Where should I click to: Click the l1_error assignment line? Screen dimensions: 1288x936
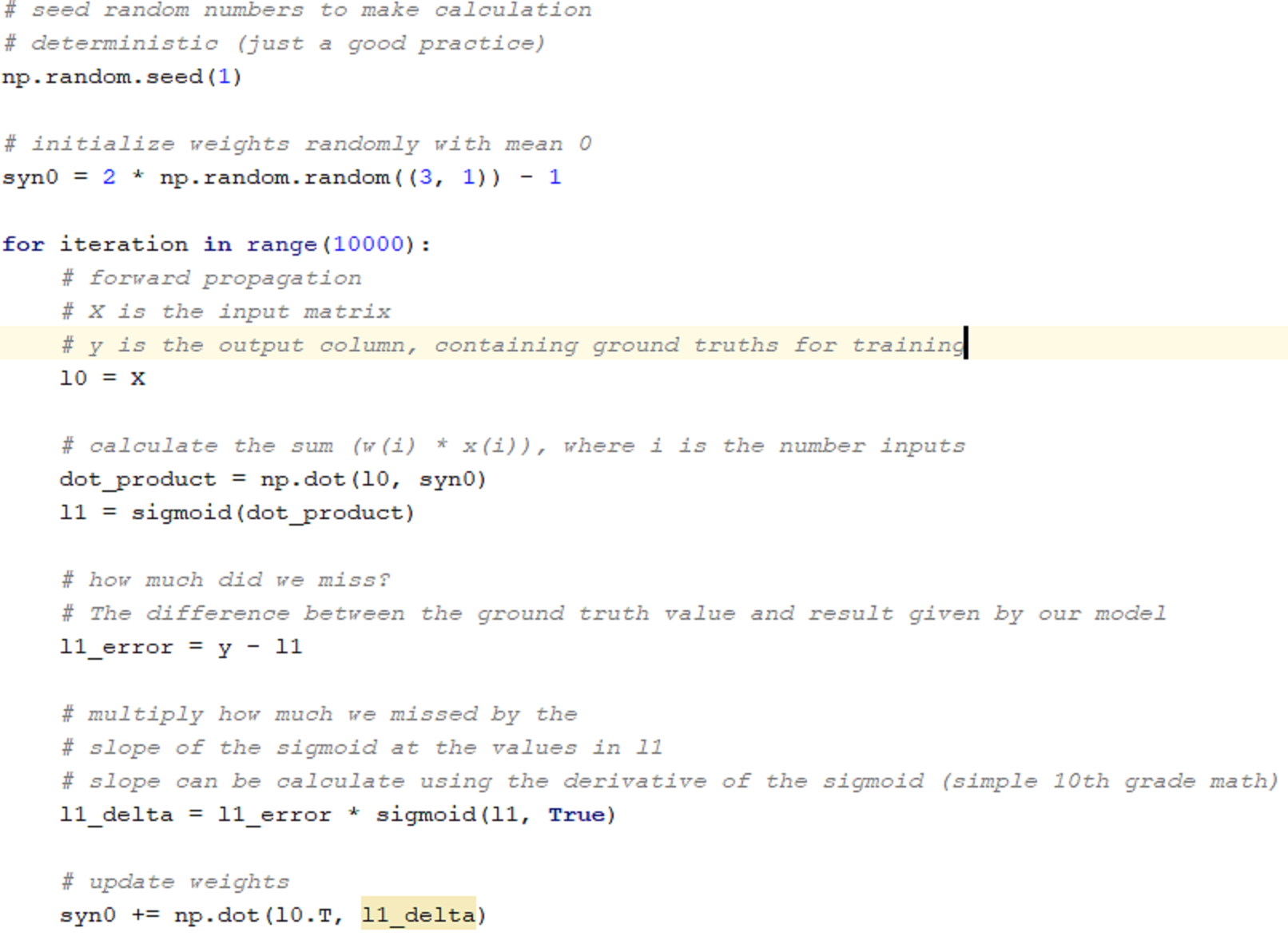(x=180, y=647)
